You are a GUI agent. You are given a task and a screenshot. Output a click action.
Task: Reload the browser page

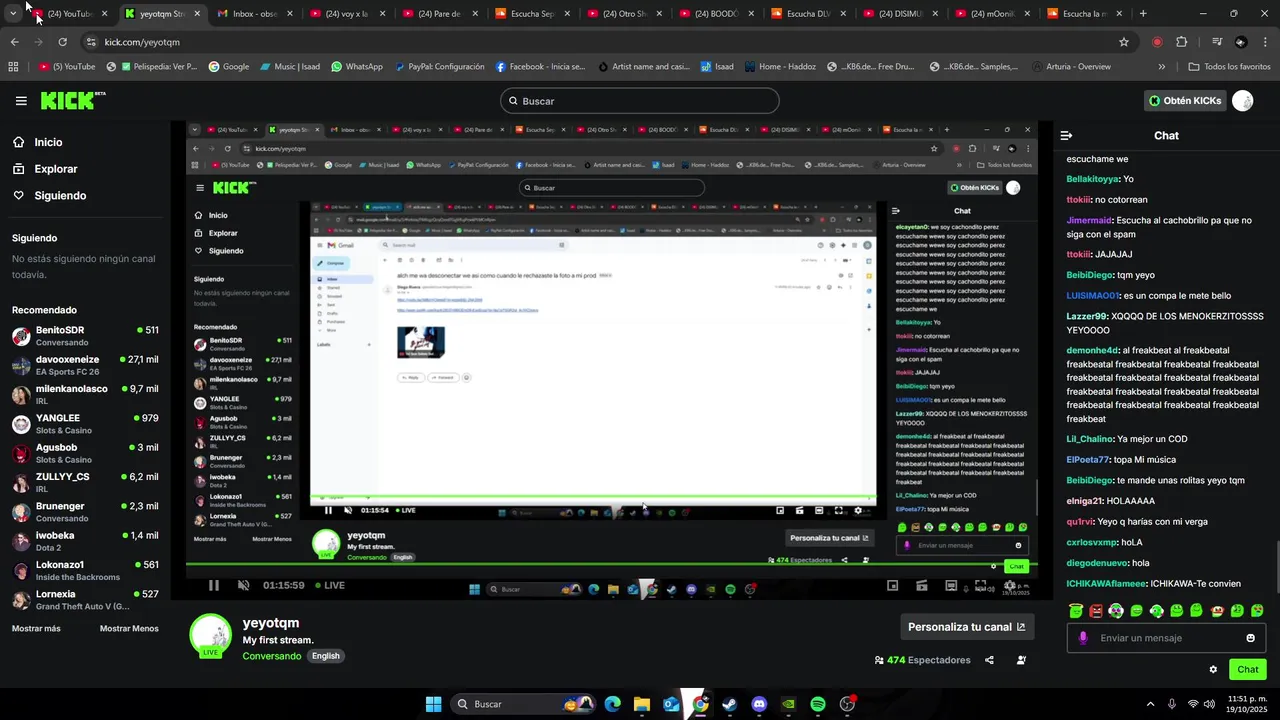coord(62,42)
